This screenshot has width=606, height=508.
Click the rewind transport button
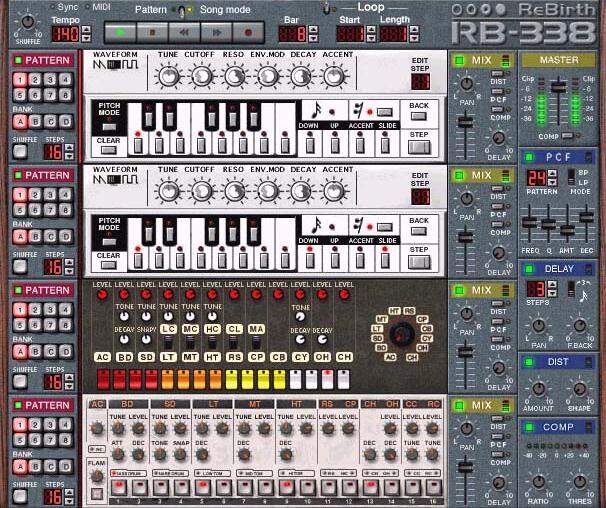184,32
